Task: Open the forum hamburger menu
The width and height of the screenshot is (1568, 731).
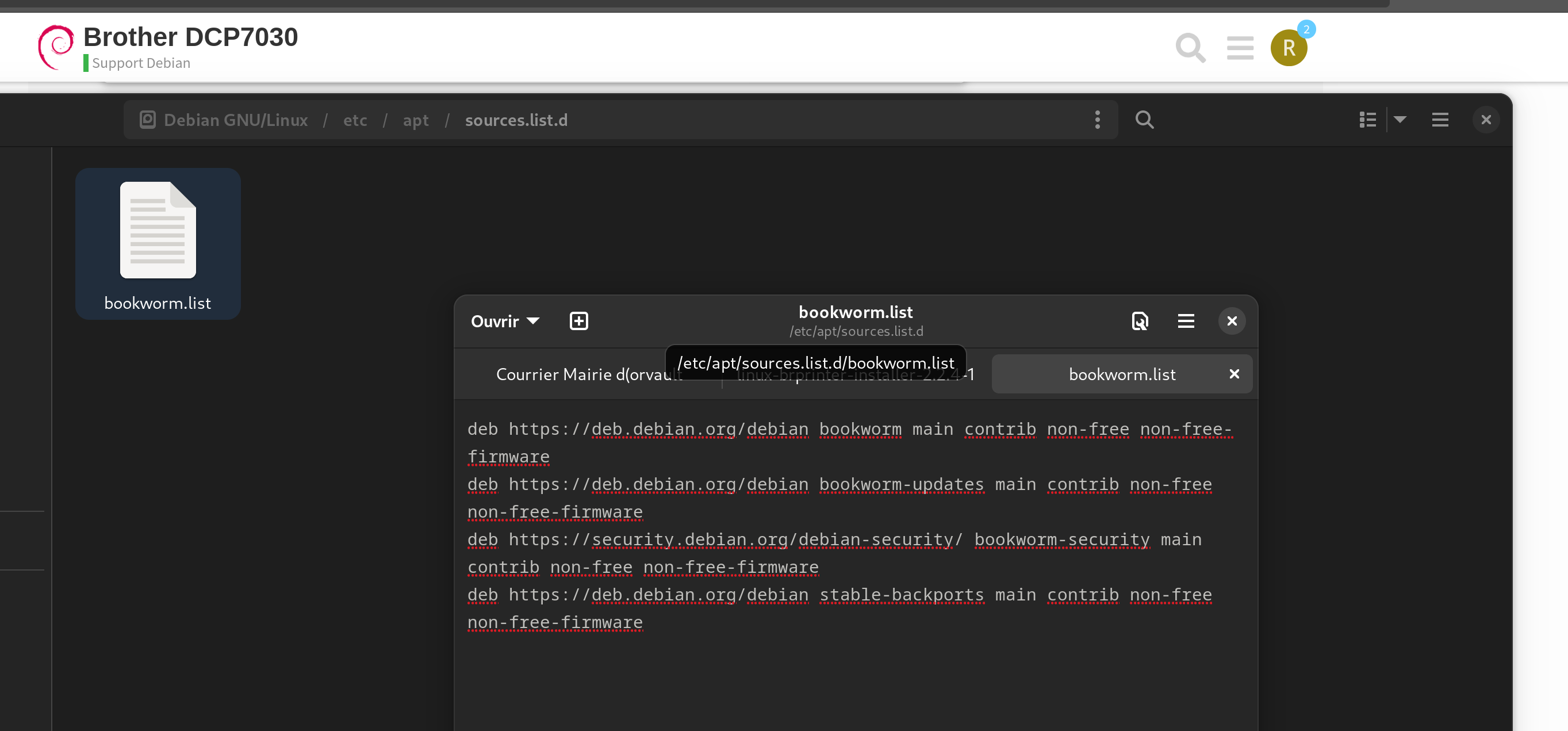Action: click(x=1240, y=48)
